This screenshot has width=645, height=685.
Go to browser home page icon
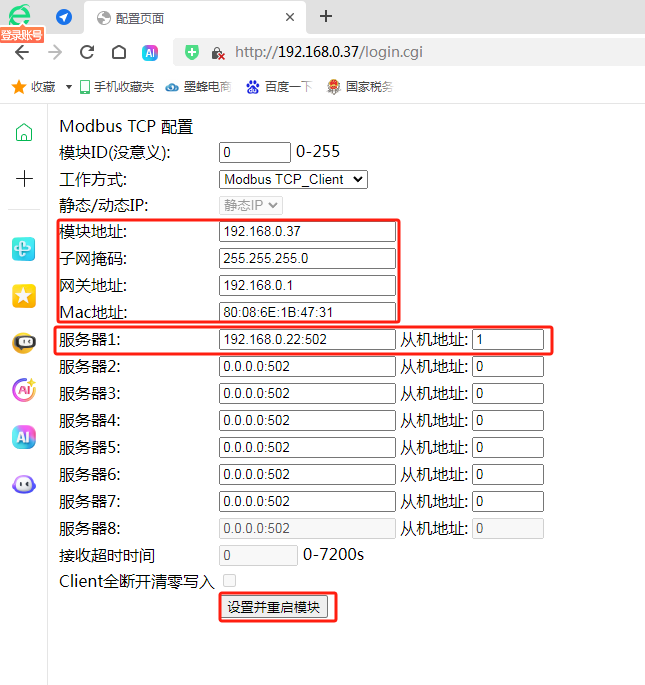click(119, 52)
